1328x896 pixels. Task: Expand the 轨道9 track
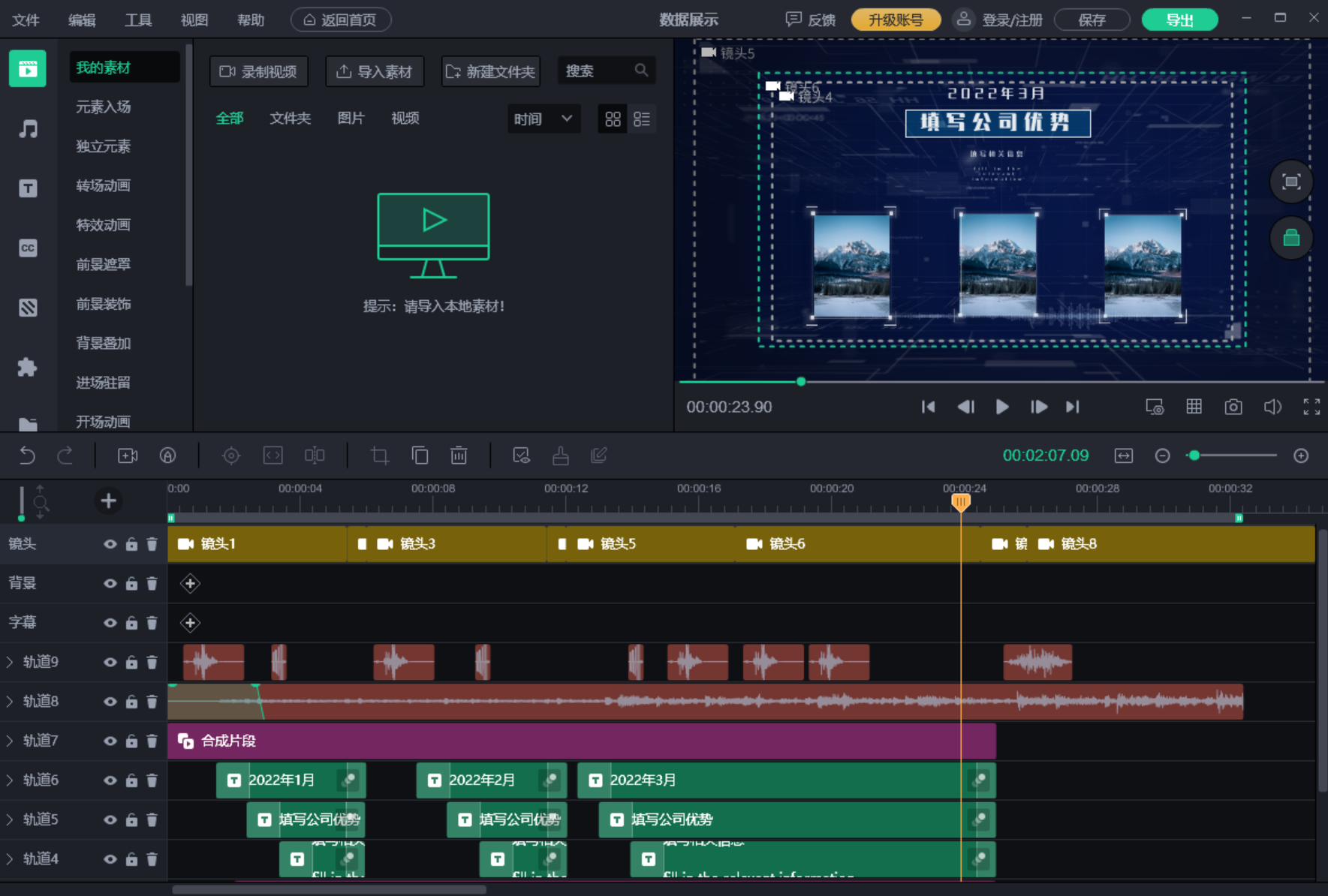pyautogui.click(x=10, y=662)
